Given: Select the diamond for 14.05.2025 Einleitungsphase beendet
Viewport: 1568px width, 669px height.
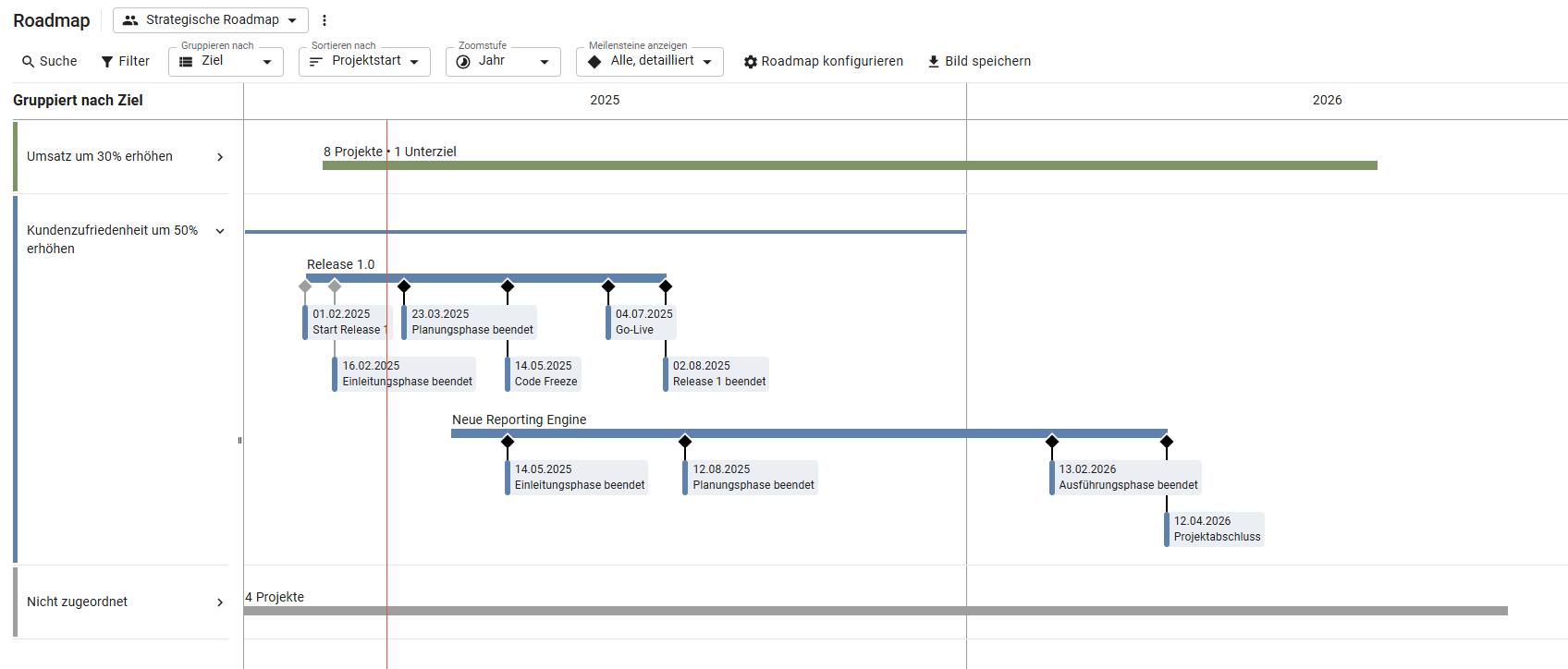Looking at the screenshot, I should coord(508,442).
